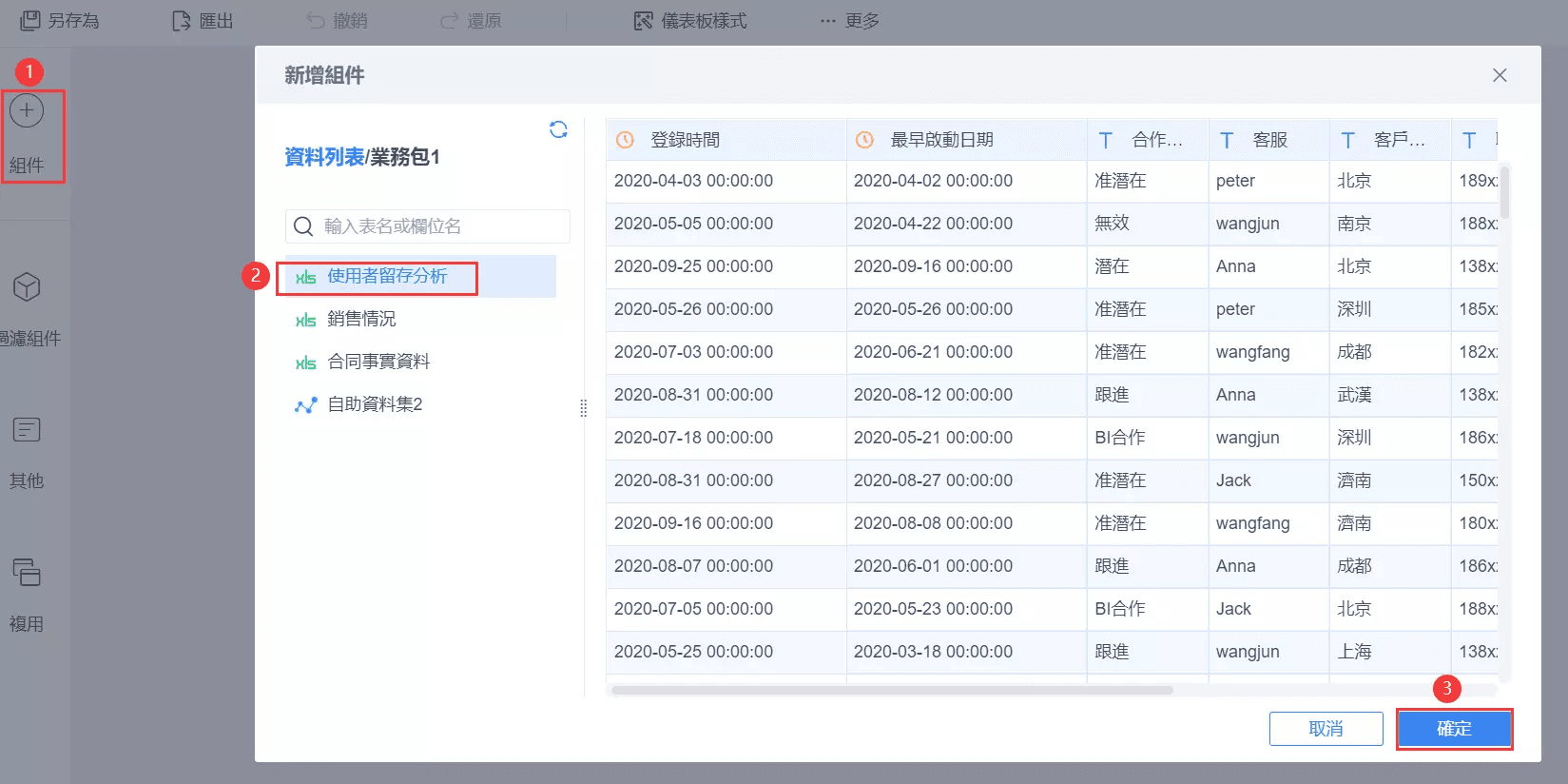Close the 新增組件 dialog
The height and width of the screenshot is (784, 1568).
pyautogui.click(x=1500, y=75)
